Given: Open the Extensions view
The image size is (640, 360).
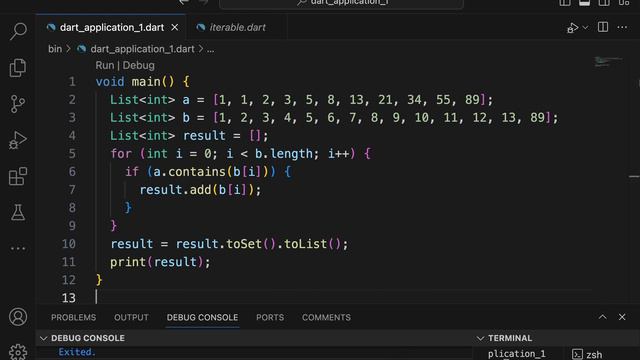Looking at the screenshot, I should click(x=18, y=176).
